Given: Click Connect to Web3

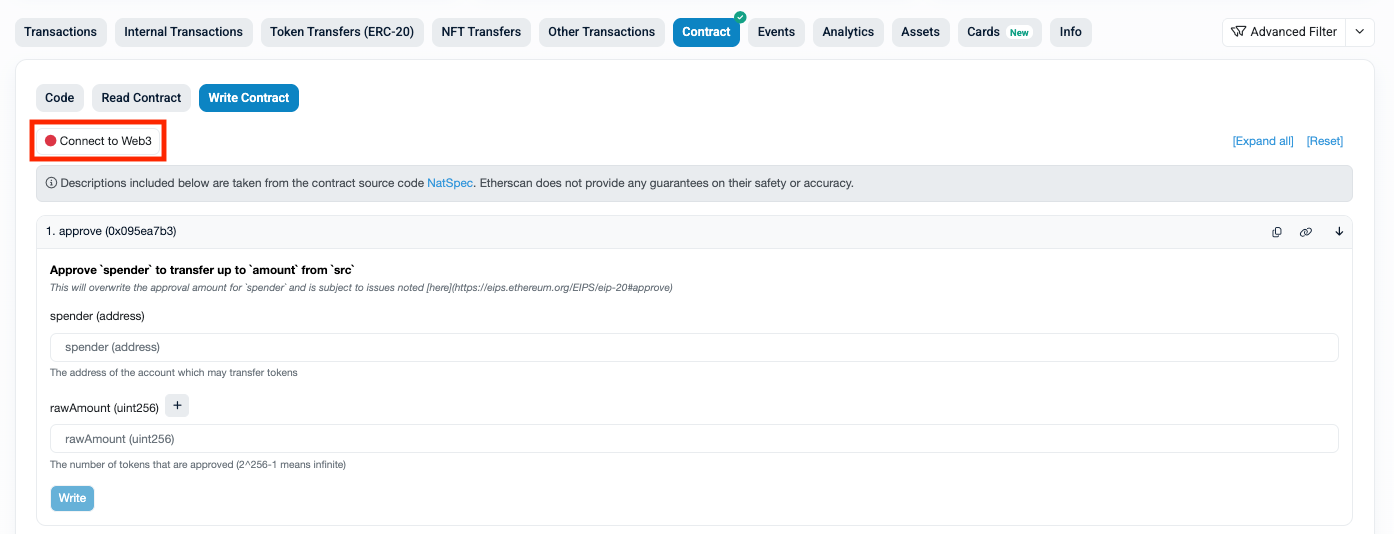Looking at the screenshot, I should 98,141.
